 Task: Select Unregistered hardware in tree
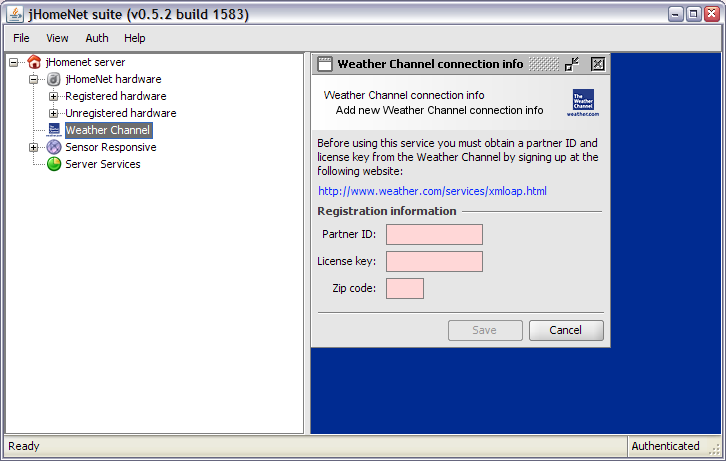(x=121, y=113)
